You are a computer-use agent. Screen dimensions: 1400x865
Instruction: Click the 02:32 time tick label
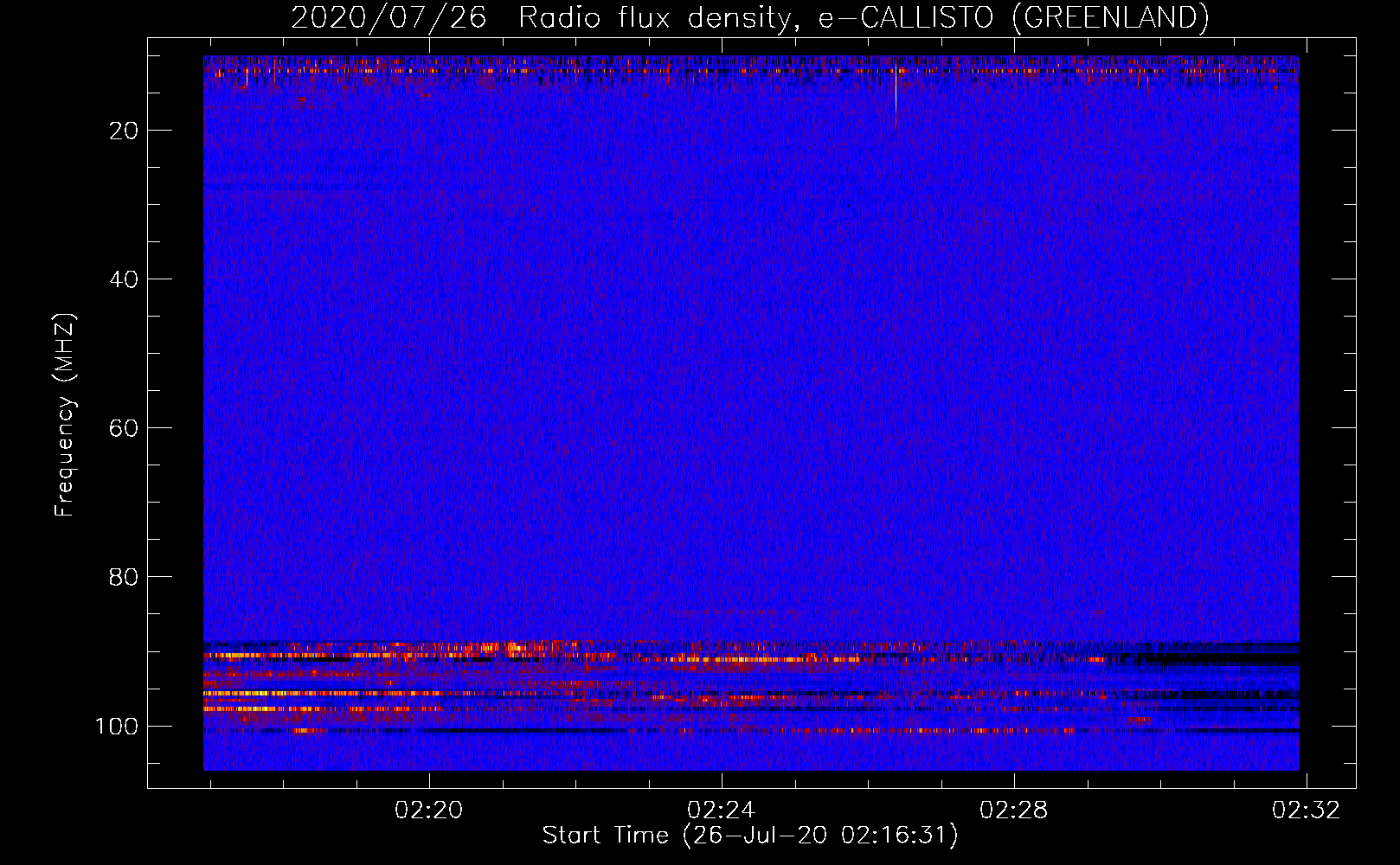[x=1306, y=811]
